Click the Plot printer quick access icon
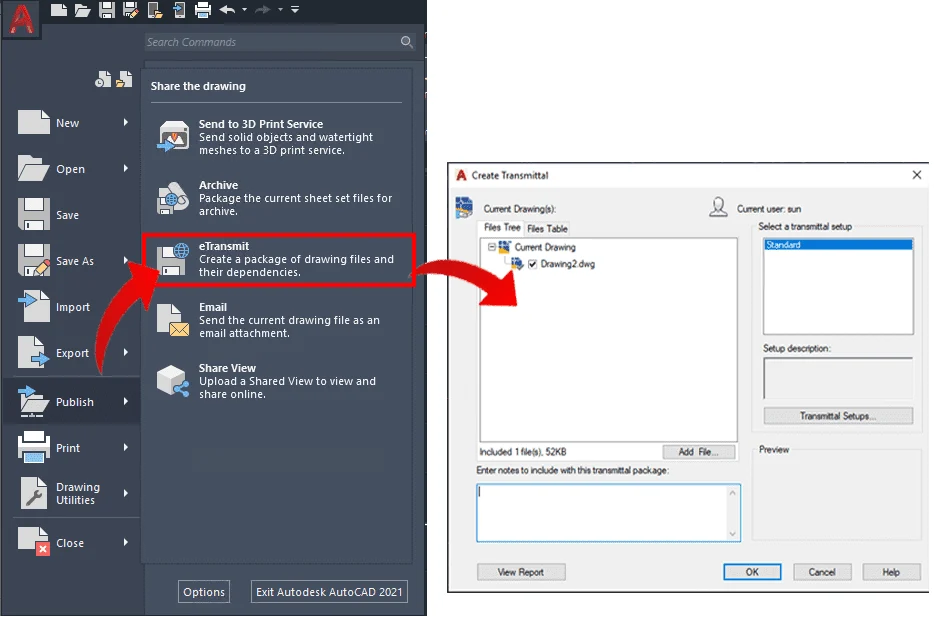The image size is (944, 624). (x=203, y=10)
